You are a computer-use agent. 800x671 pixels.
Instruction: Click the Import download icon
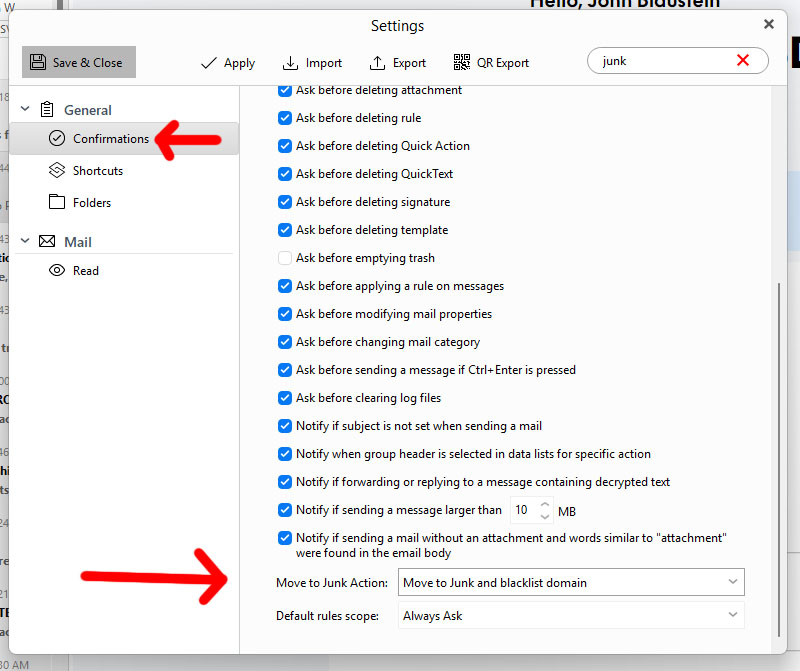click(290, 63)
